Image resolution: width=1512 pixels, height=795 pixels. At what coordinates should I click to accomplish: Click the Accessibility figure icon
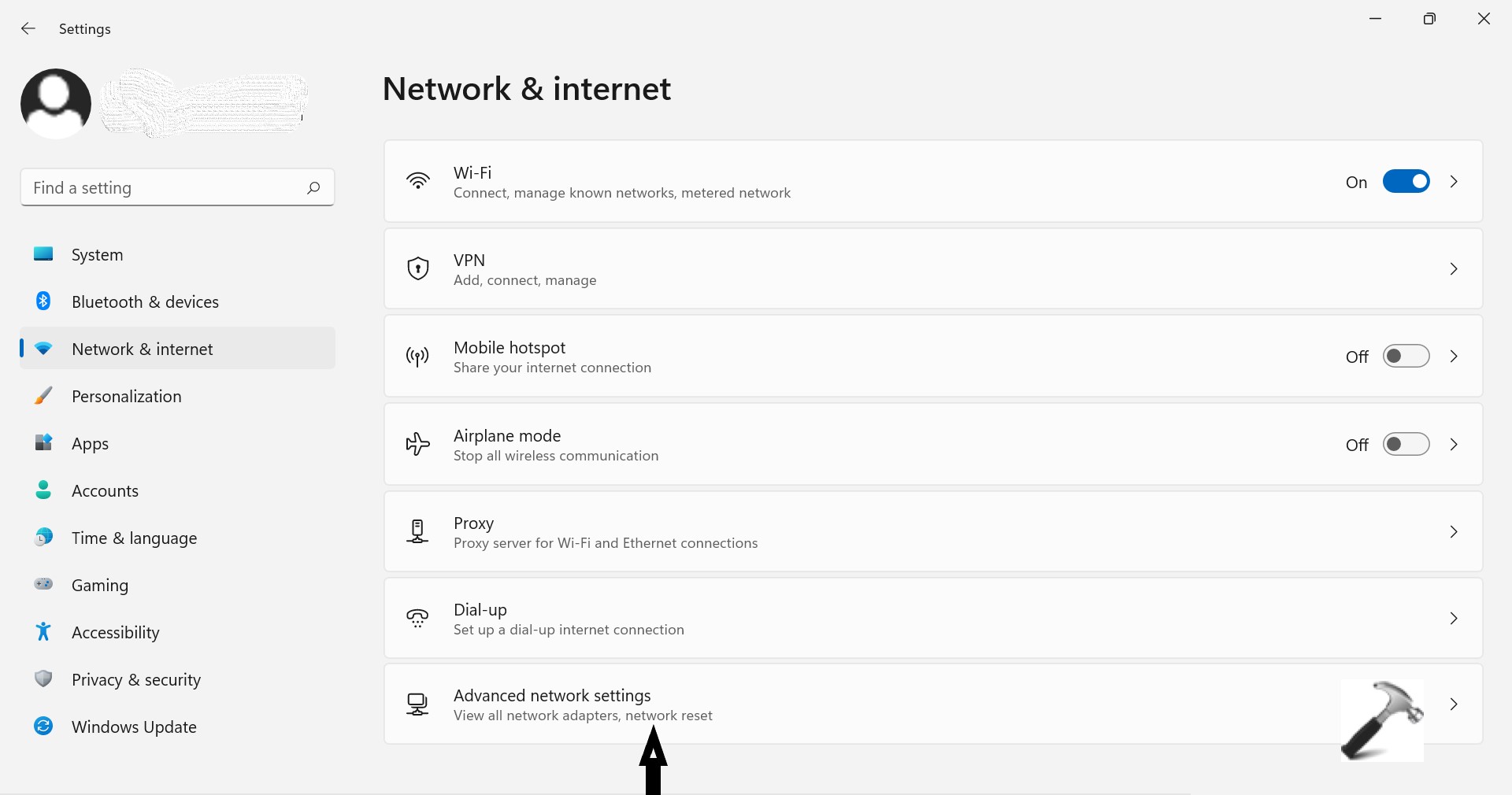[43, 631]
